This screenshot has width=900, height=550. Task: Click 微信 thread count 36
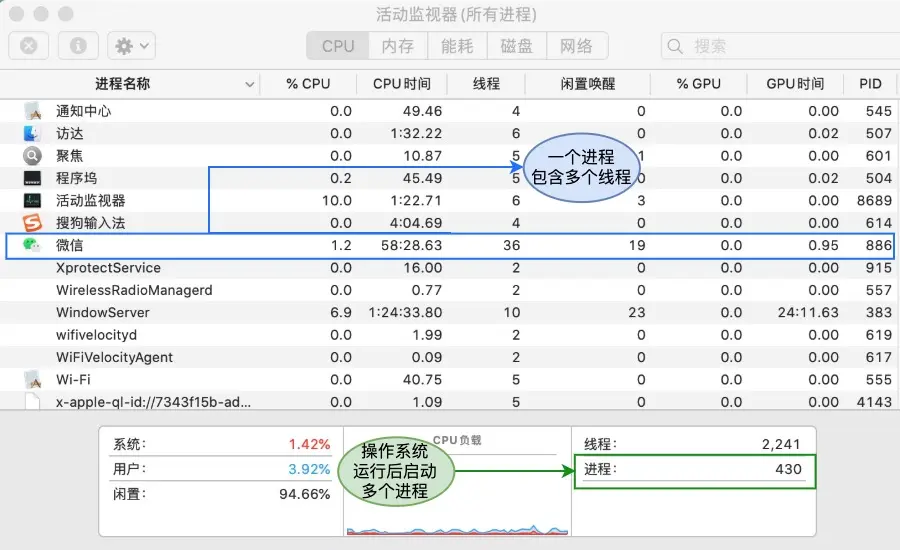tap(511, 245)
